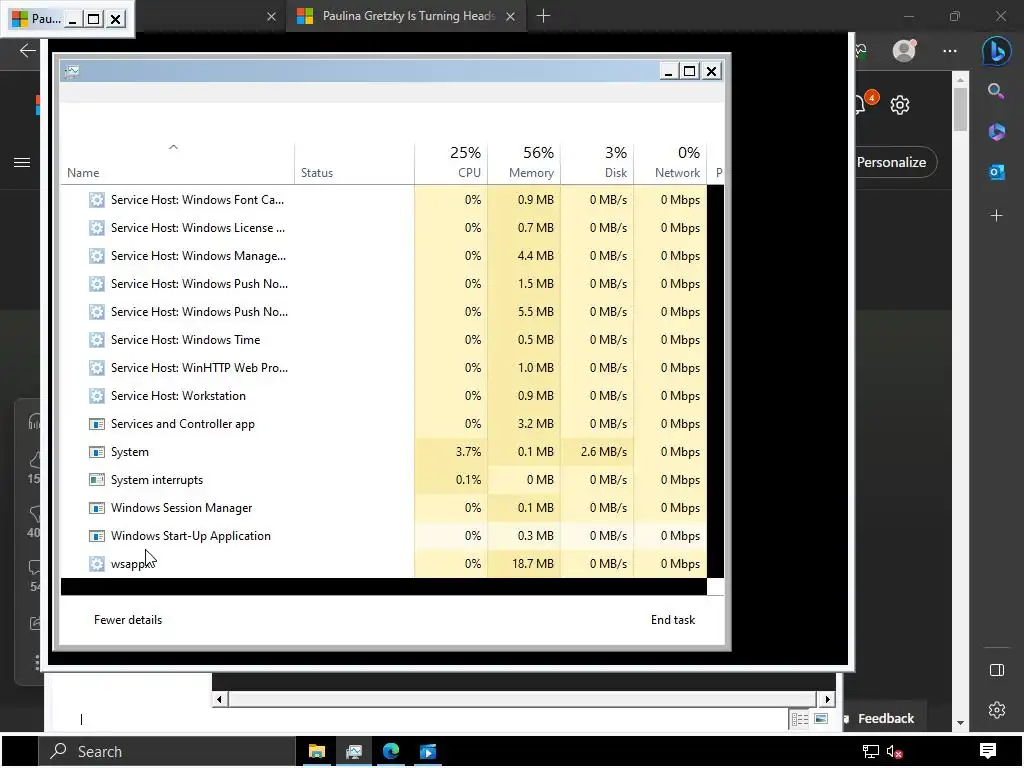This screenshot has width=1024, height=768.
Task: Select Service Host: Workstation process
Action: click(383, 396)
